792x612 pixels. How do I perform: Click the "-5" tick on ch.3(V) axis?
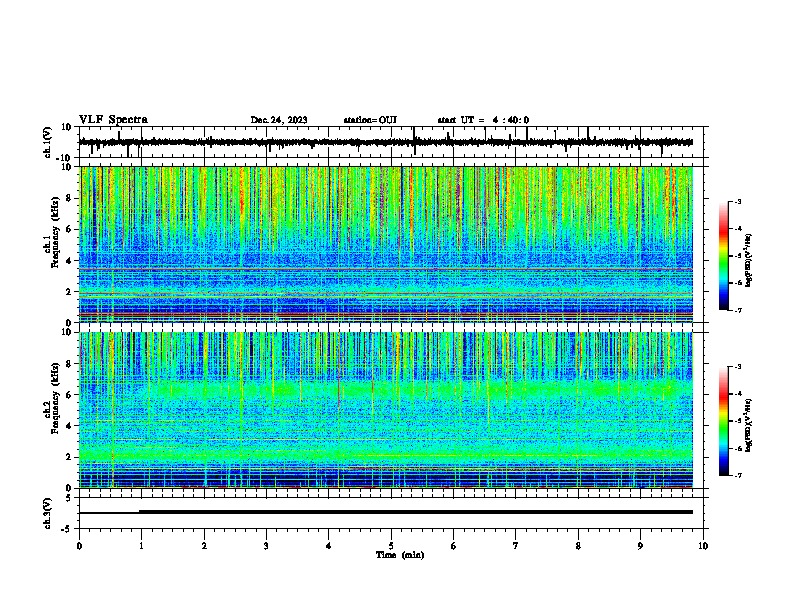(x=67, y=529)
